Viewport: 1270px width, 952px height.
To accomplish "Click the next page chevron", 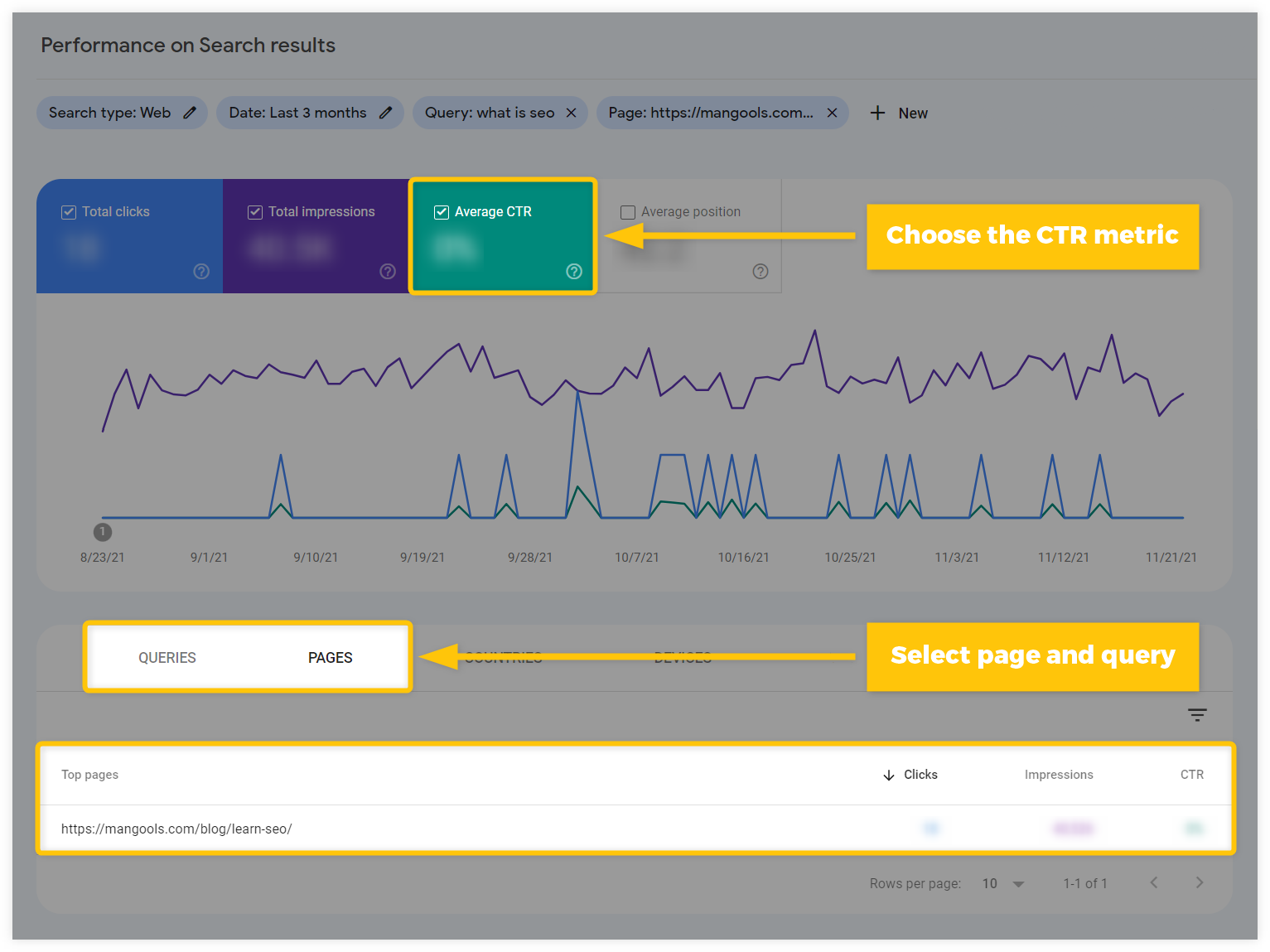I will point(1200,883).
